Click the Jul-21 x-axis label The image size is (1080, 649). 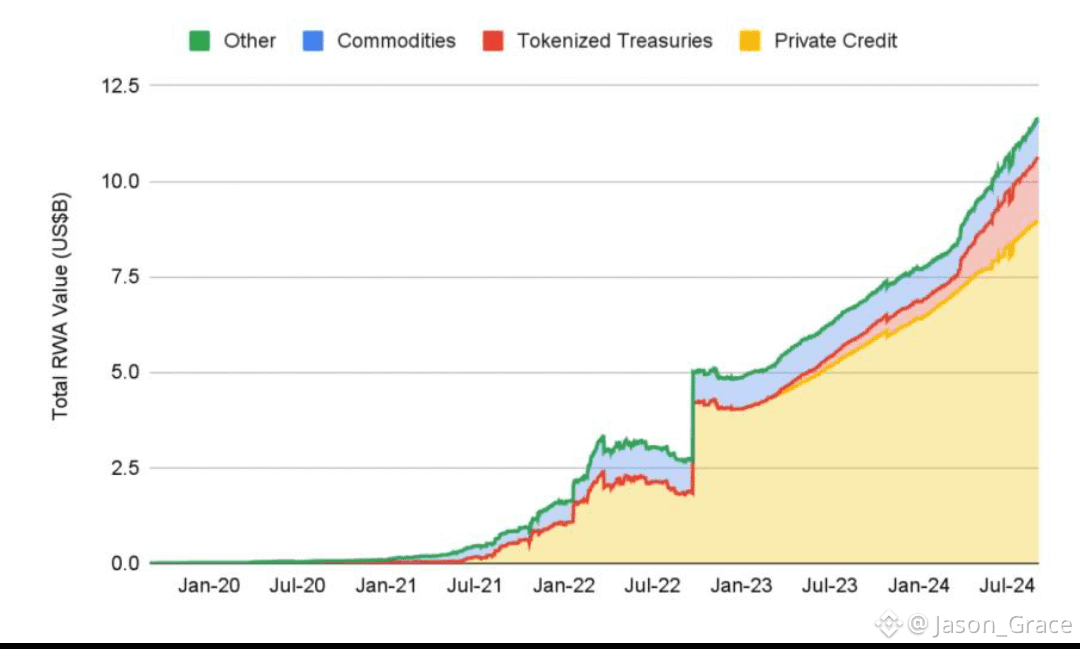pos(475,586)
